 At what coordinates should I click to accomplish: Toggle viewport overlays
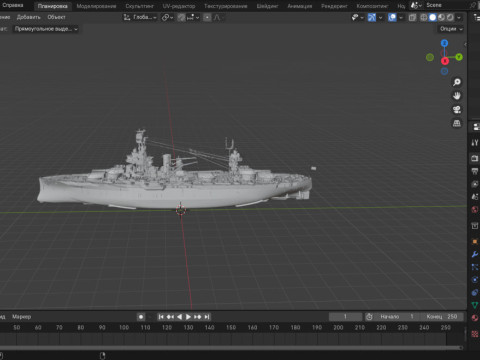(392, 17)
